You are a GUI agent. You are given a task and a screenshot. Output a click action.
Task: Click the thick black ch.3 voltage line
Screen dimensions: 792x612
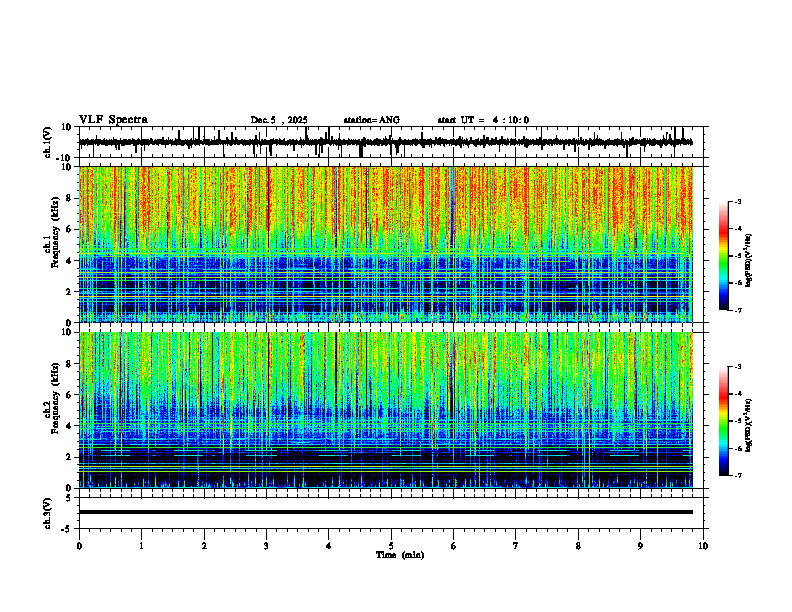(x=385, y=512)
